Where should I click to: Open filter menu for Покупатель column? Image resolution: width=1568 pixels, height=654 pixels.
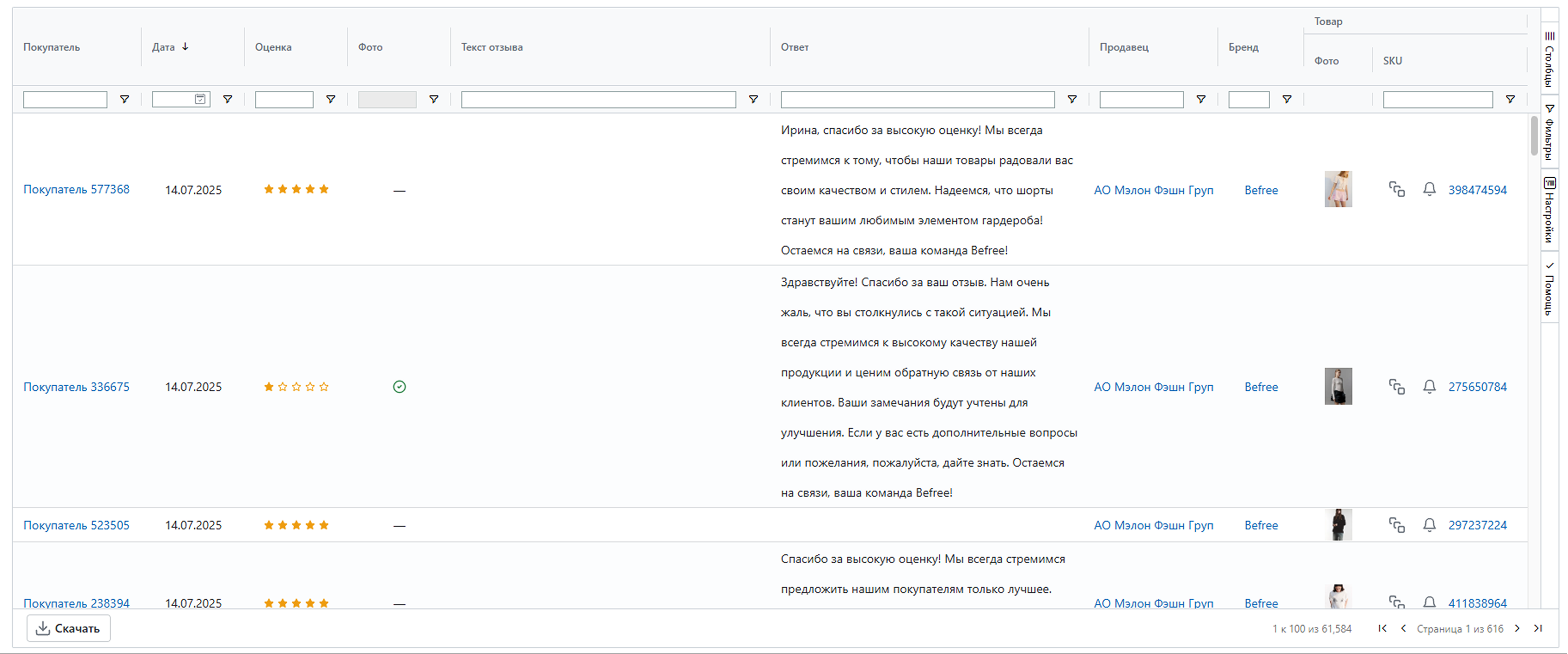[x=124, y=99]
